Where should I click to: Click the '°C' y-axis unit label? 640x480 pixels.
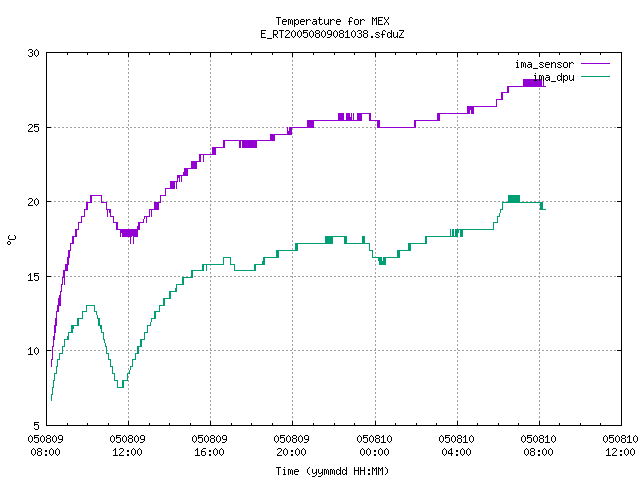click(x=11, y=240)
